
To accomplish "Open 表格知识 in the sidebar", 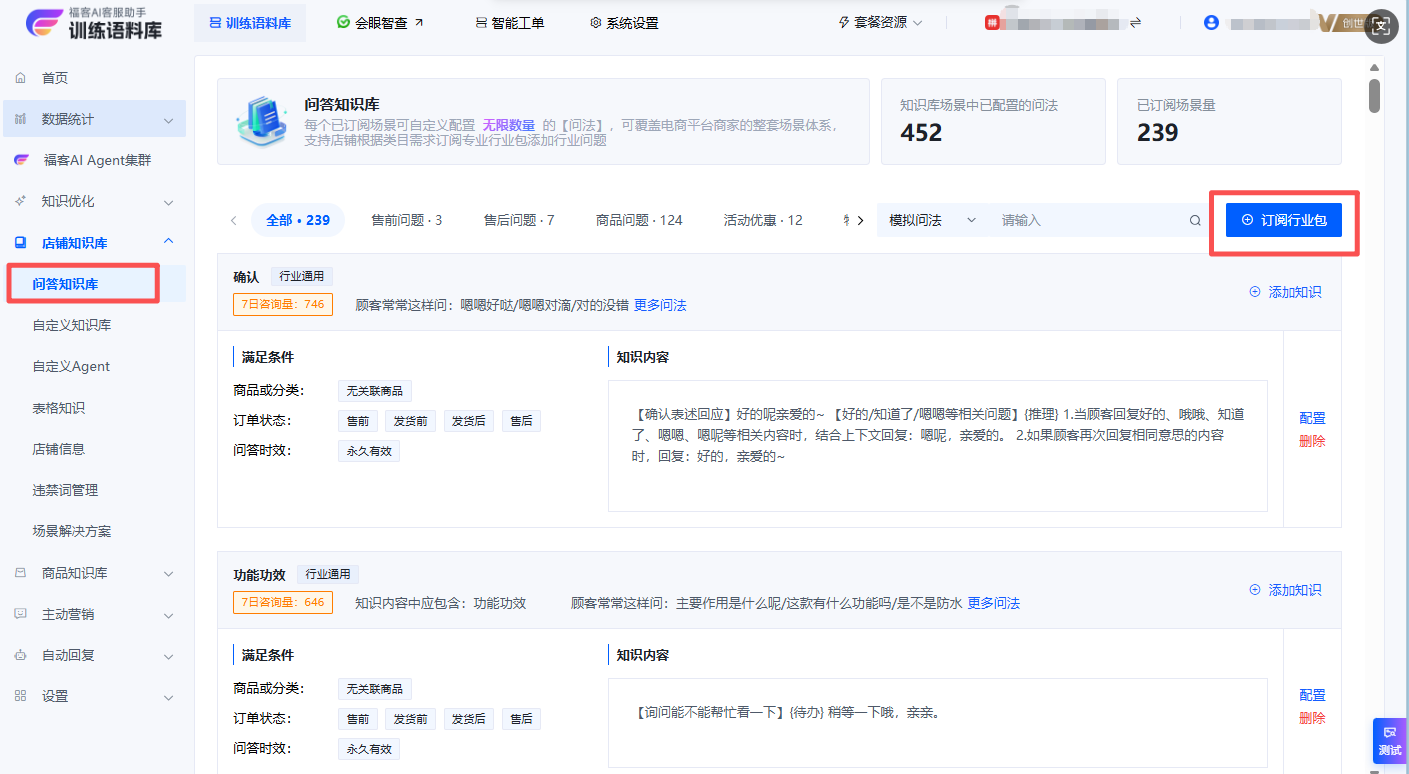I will pos(58,408).
